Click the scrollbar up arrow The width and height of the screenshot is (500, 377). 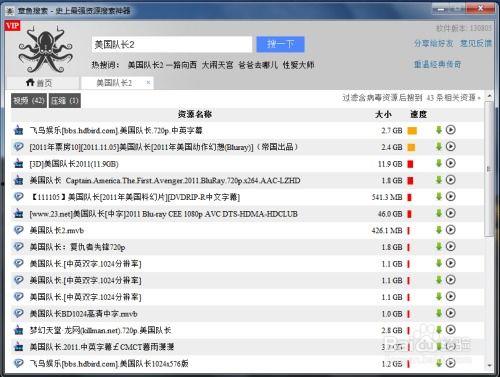point(489,96)
